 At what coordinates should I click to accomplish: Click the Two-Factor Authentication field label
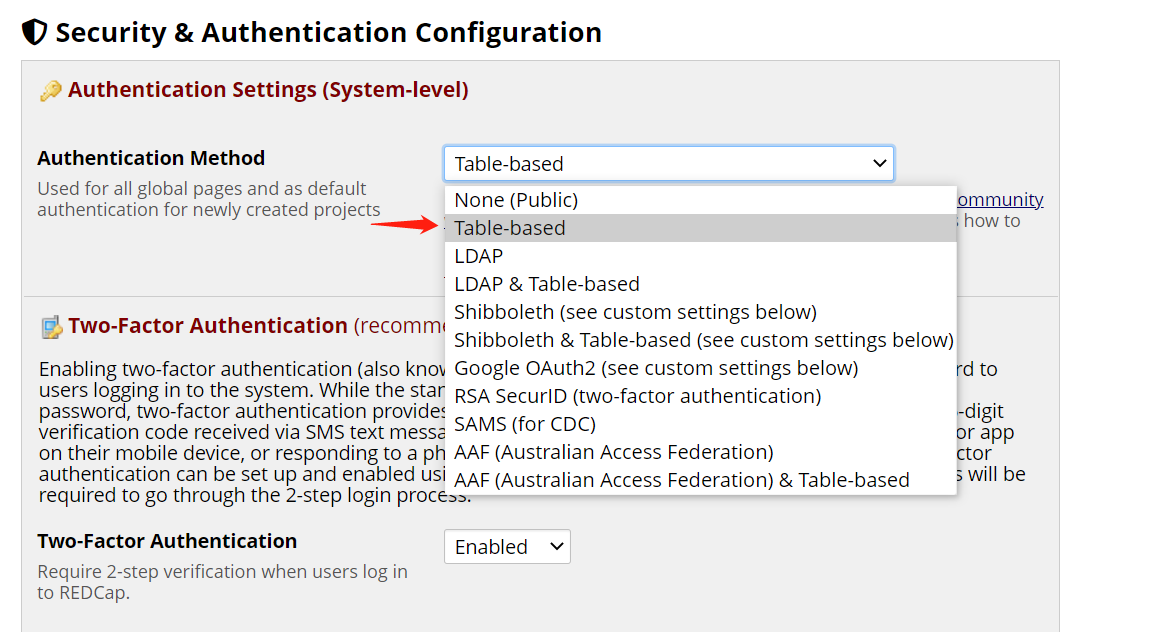167,541
